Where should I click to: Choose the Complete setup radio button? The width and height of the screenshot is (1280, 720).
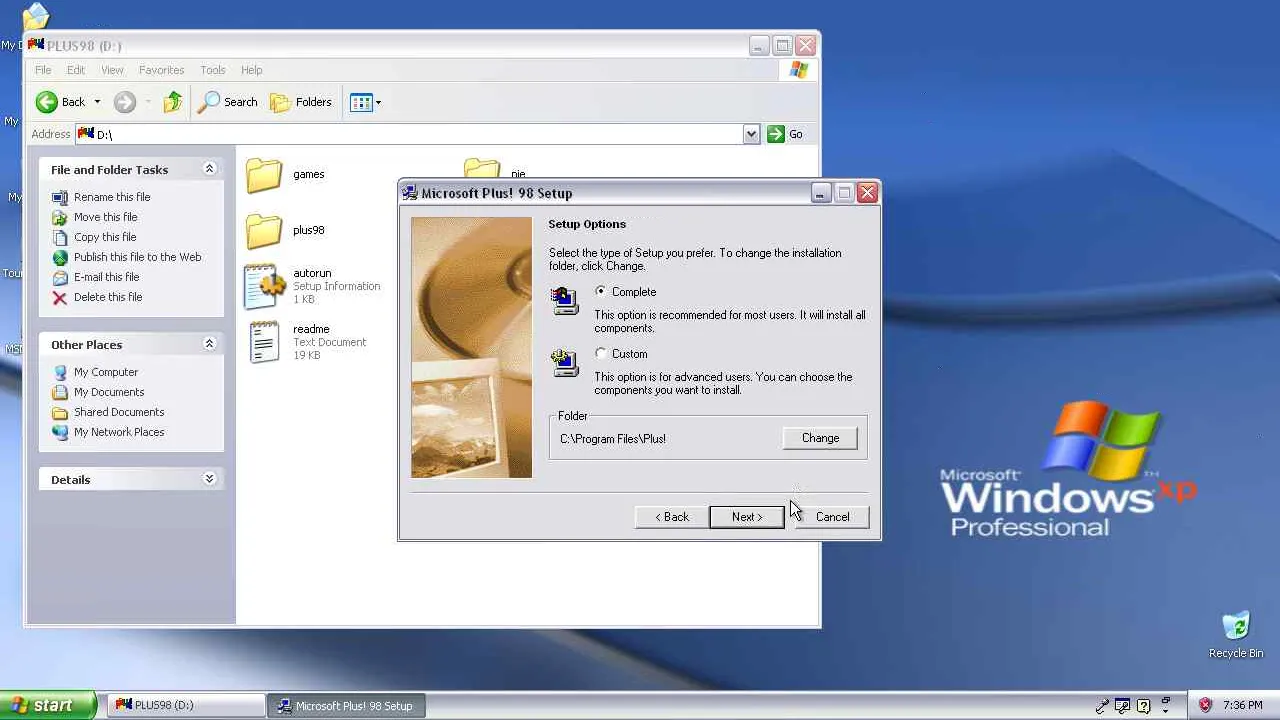point(600,291)
